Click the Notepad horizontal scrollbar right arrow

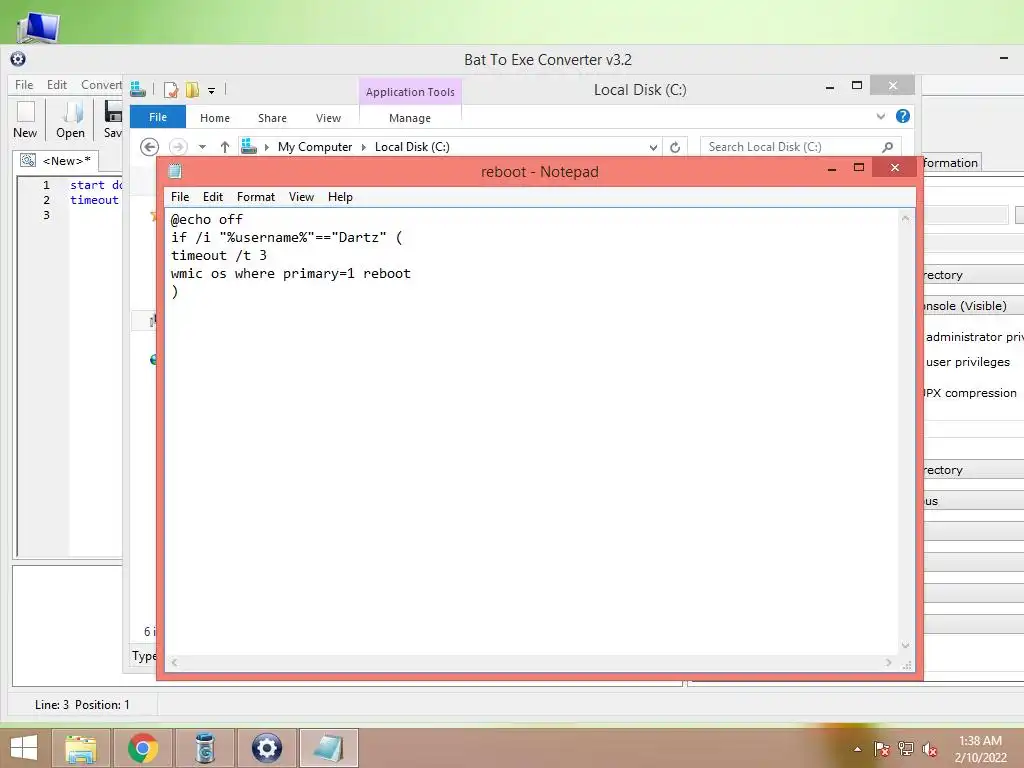coord(889,662)
